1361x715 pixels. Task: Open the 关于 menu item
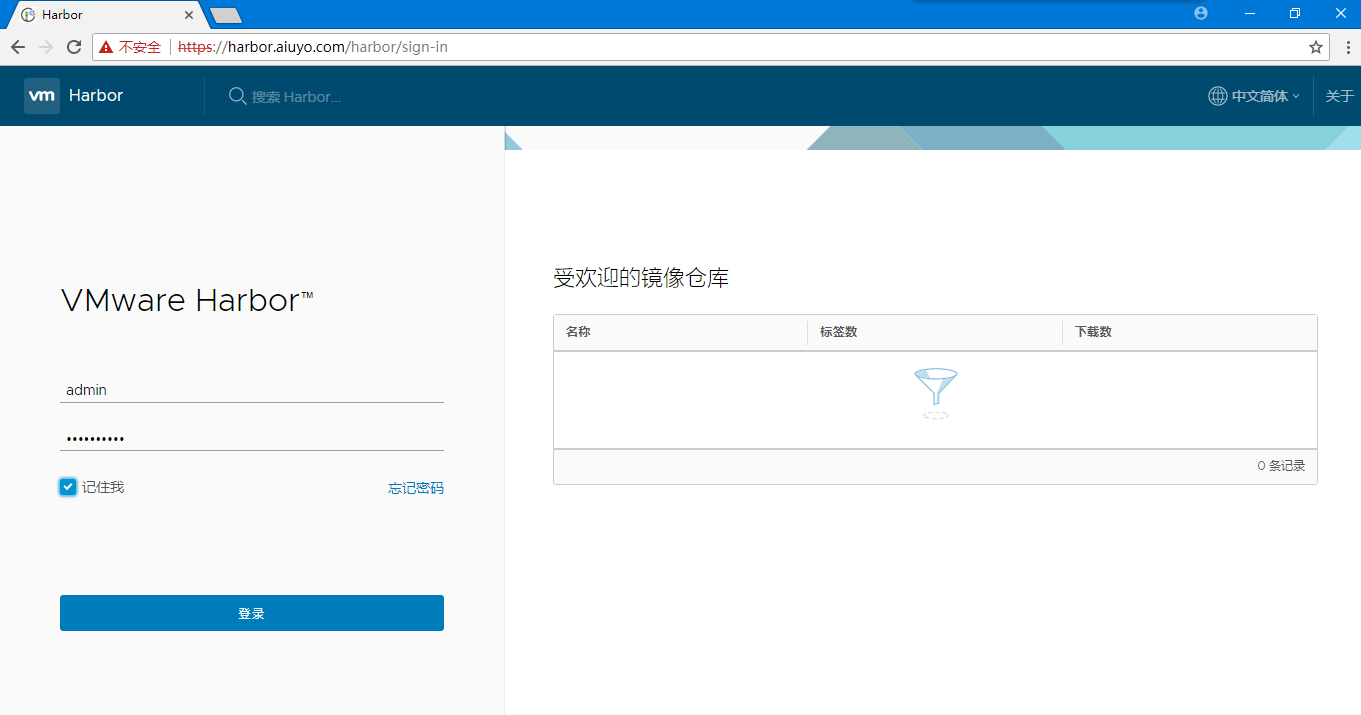pyautogui.click(x=1339, y=96)
